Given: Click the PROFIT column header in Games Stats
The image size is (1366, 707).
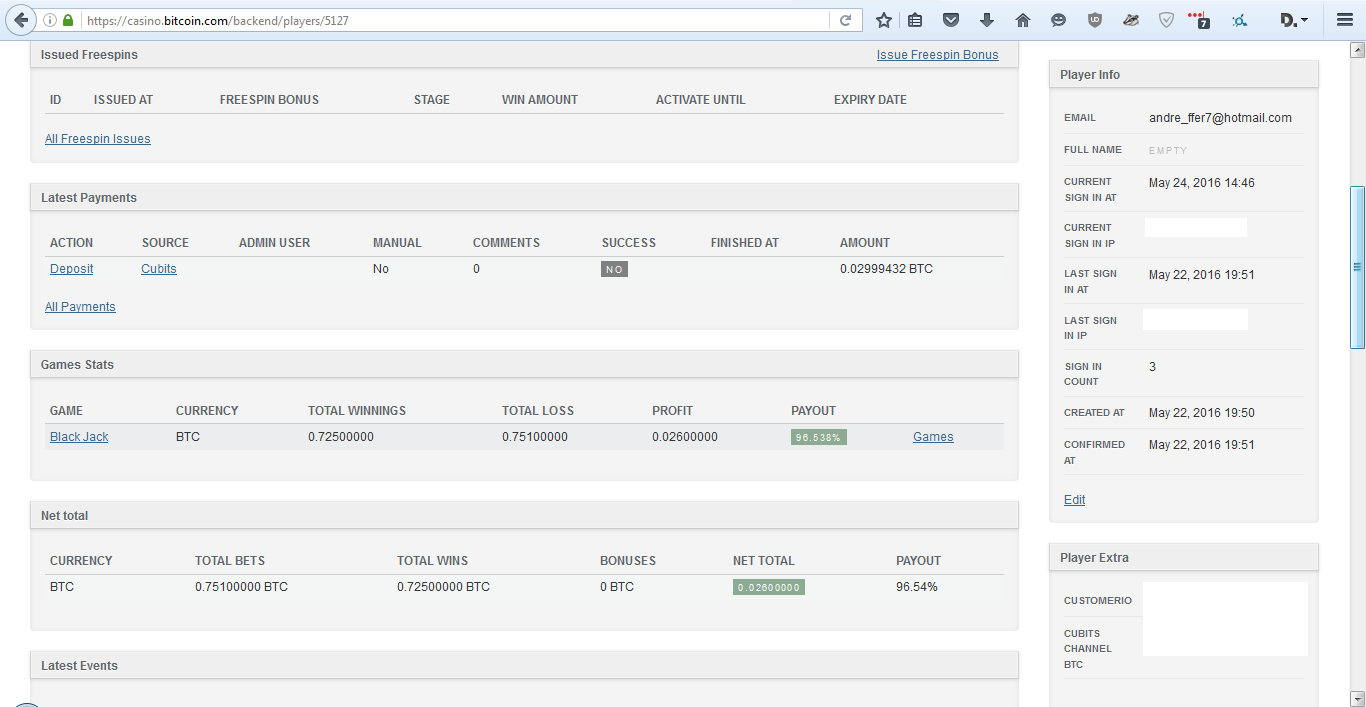Looking at the screenshot, I should pos(672,411).
